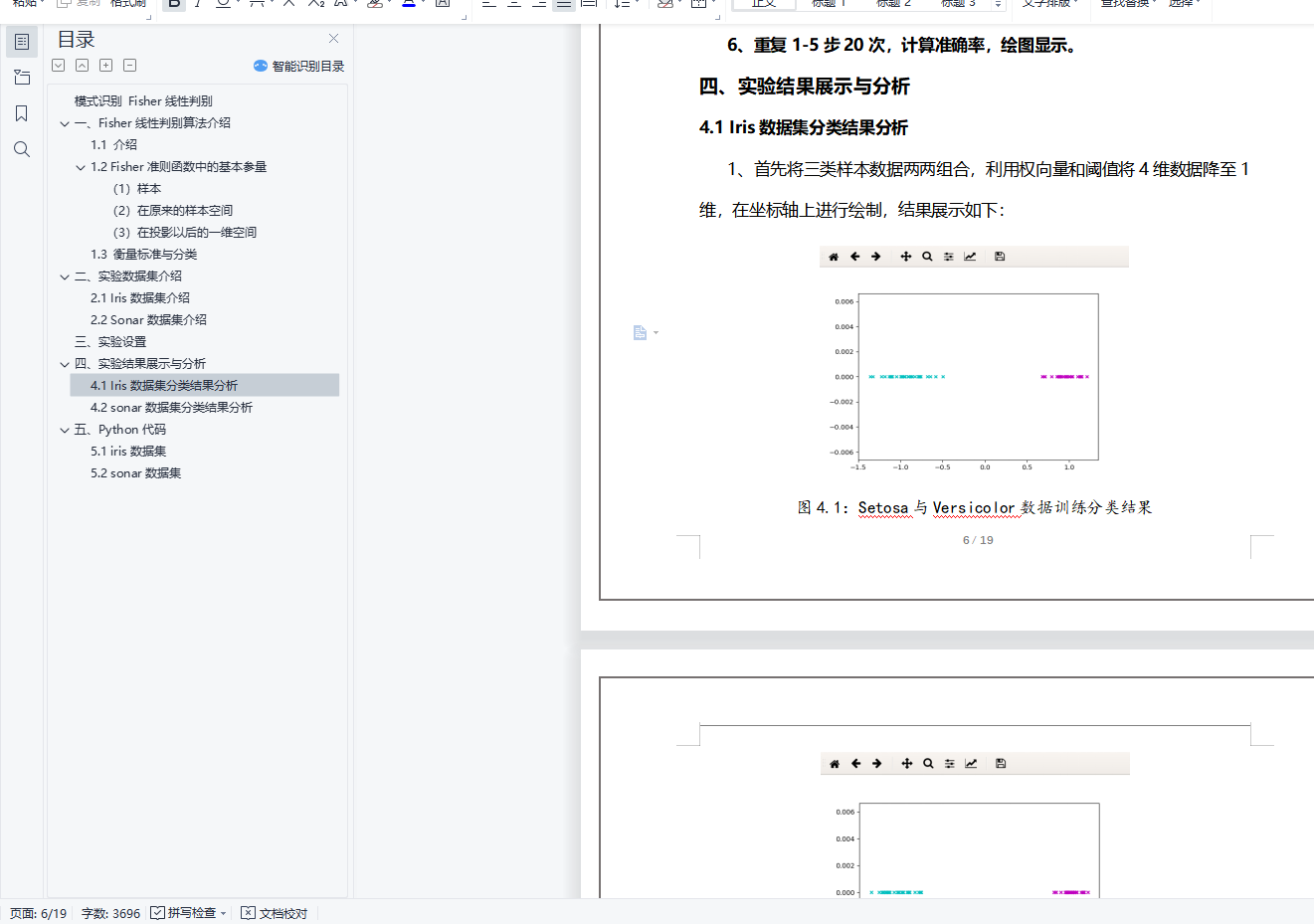
Task: Click the word count 字数: 3696
Action: pyautogui.click(x=110, y=913)
